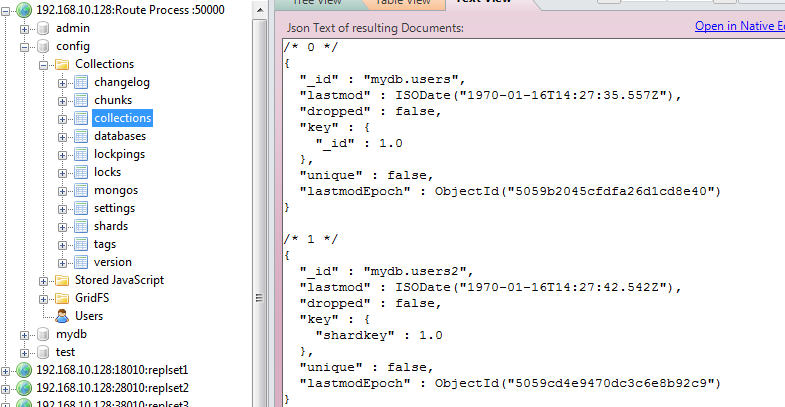
Task: Click the mydb database cylinder icon
Action: pyautogui.click(x=44, y=334)
